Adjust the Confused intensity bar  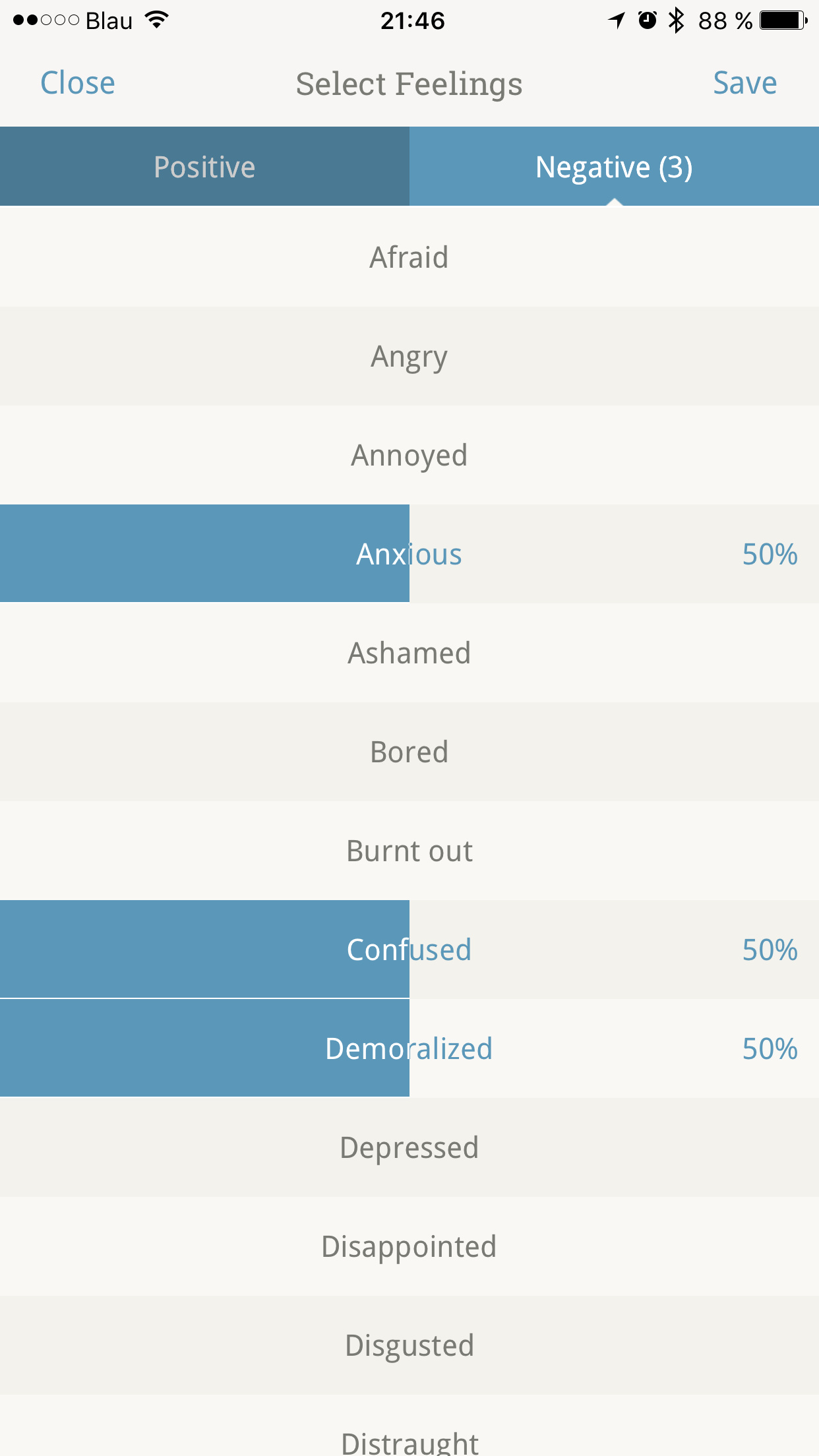[x=409, y=950]
